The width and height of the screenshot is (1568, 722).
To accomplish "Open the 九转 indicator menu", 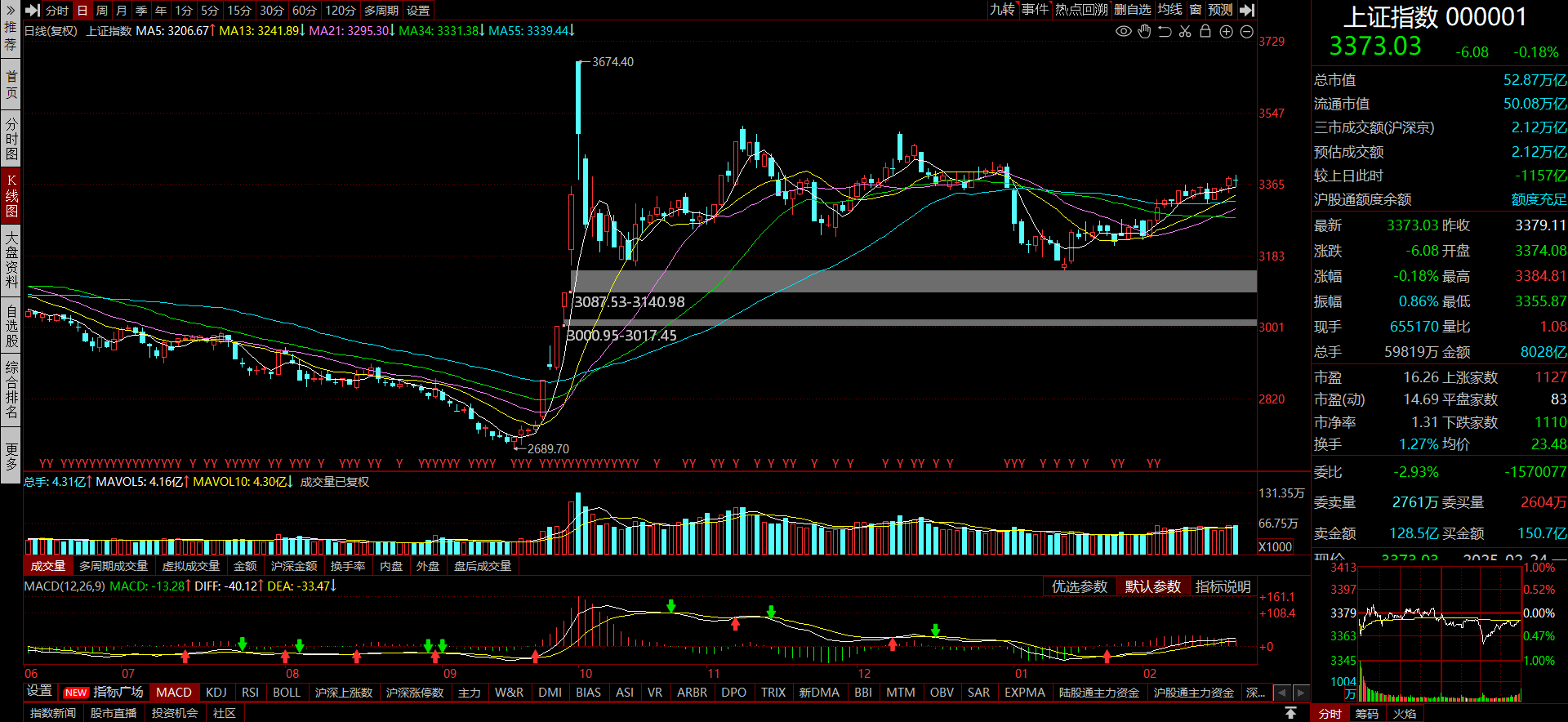I will pos(1002,10).
